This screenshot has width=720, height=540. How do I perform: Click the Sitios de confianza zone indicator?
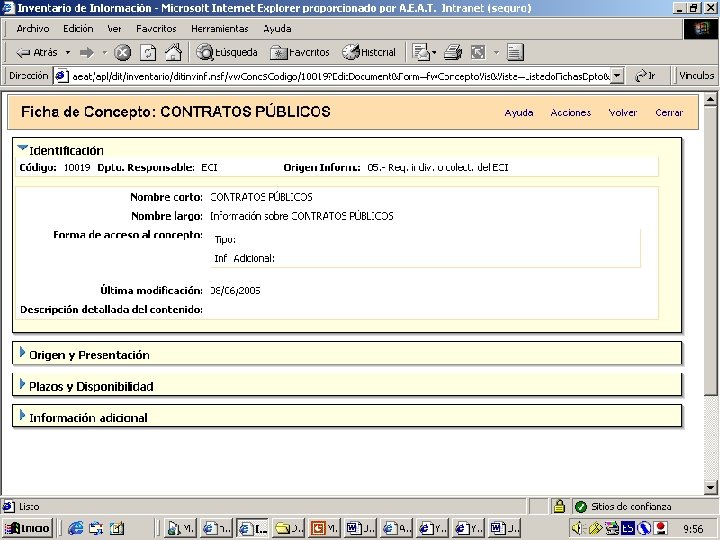(x=624, y=506)
